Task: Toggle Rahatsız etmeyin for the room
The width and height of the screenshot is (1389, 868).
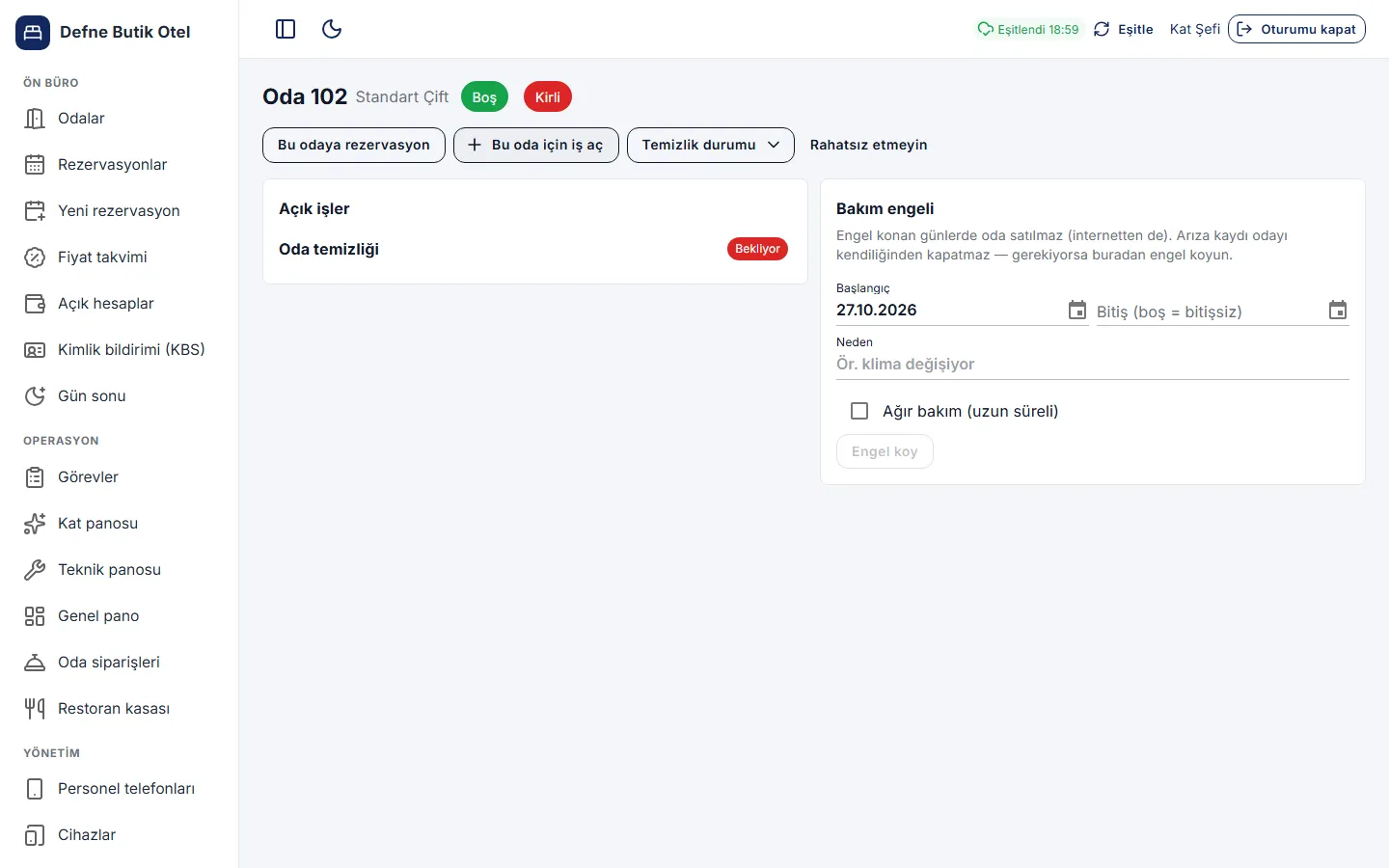Action: [868, 145]
